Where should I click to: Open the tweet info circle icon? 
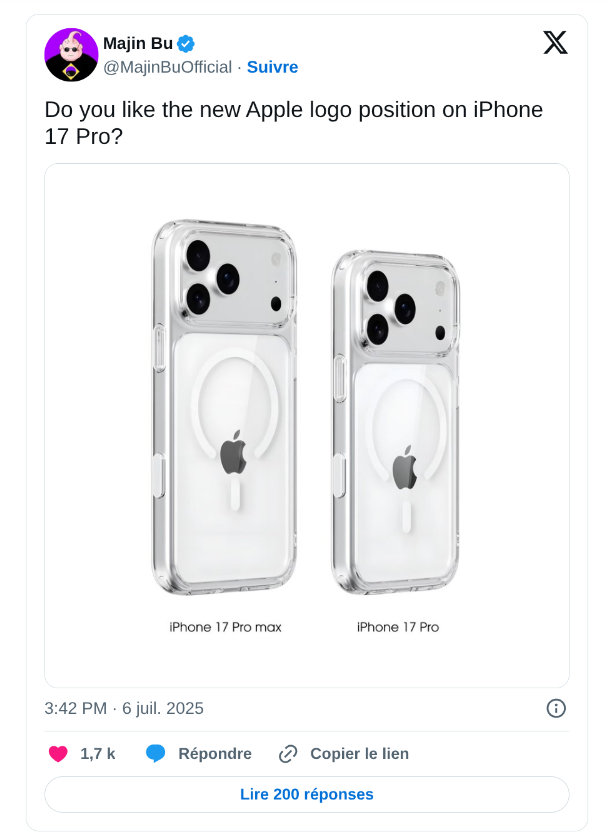tap(556, 708)
